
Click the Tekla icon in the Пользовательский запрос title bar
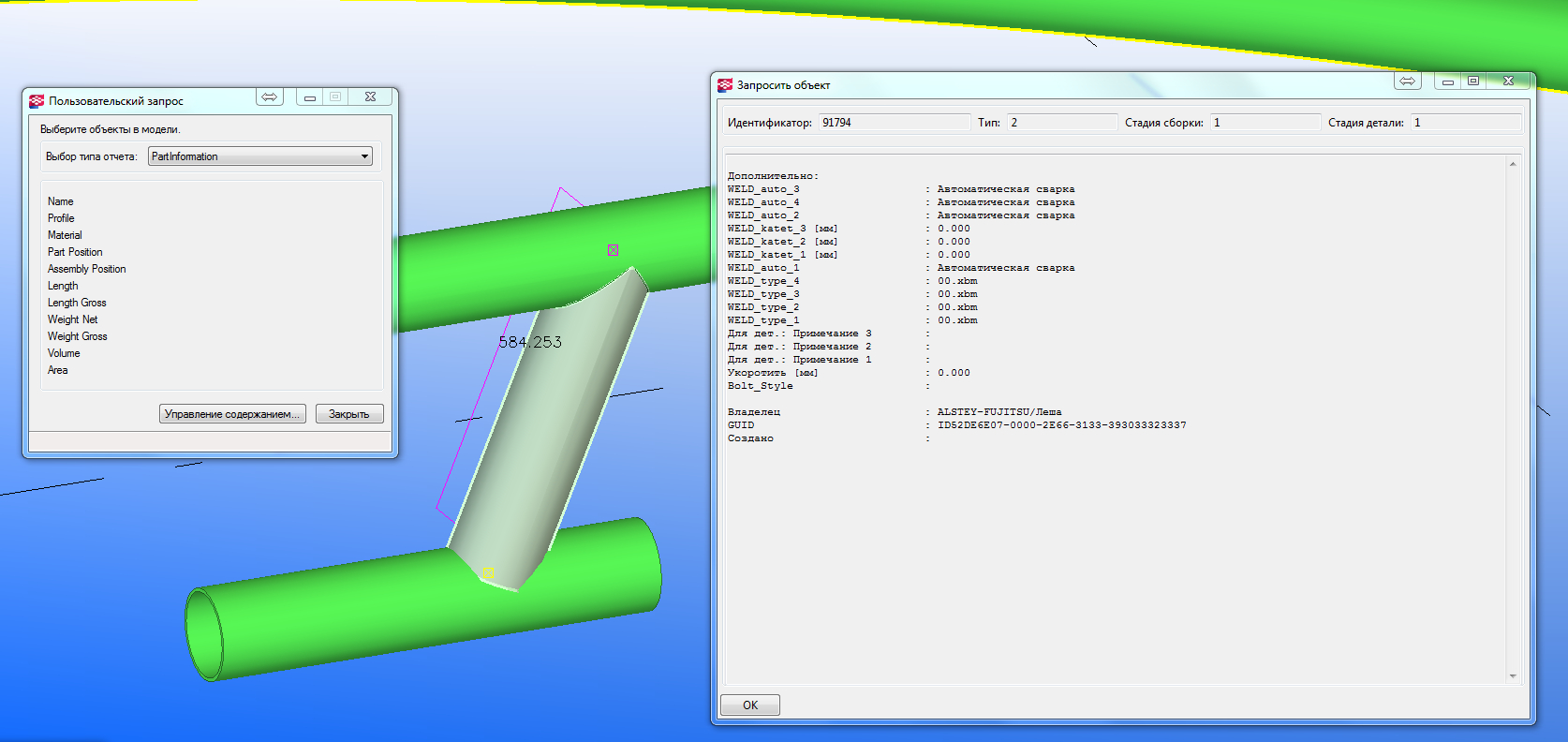pyautogui.click(x=37, y=101)
